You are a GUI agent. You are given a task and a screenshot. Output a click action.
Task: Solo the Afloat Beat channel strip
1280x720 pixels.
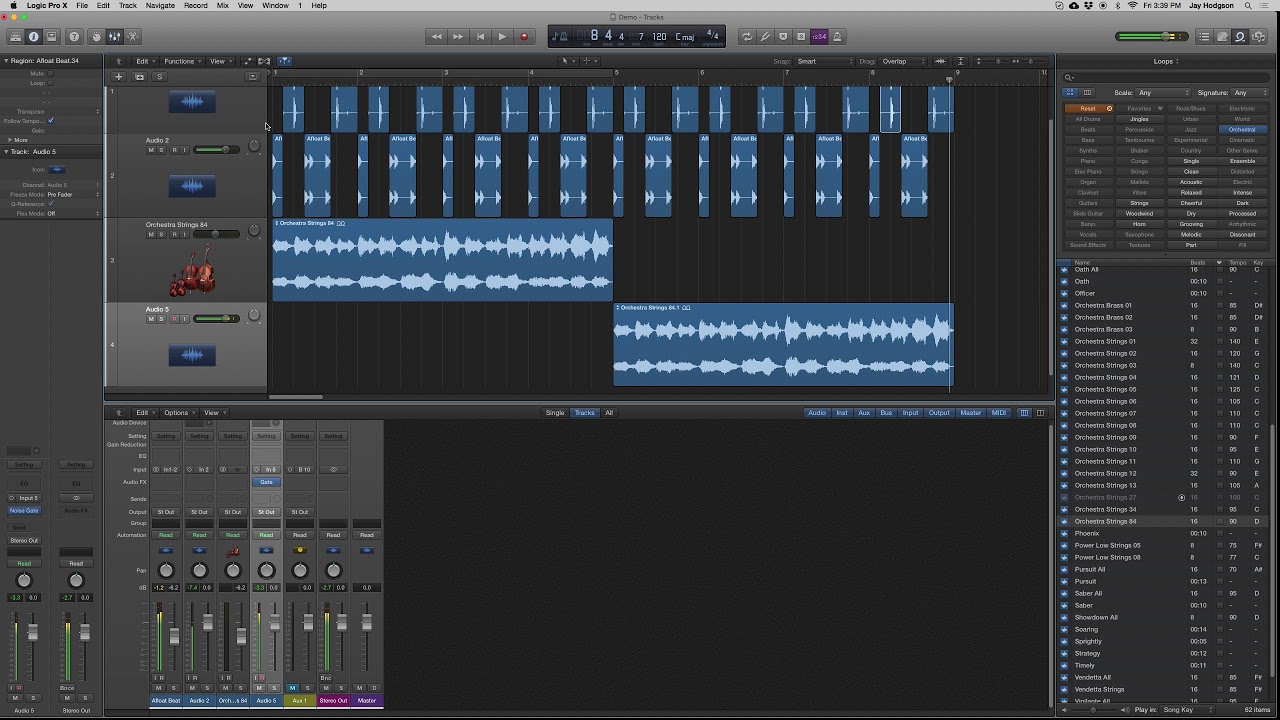pyautogui.click(x=173, y=688)
